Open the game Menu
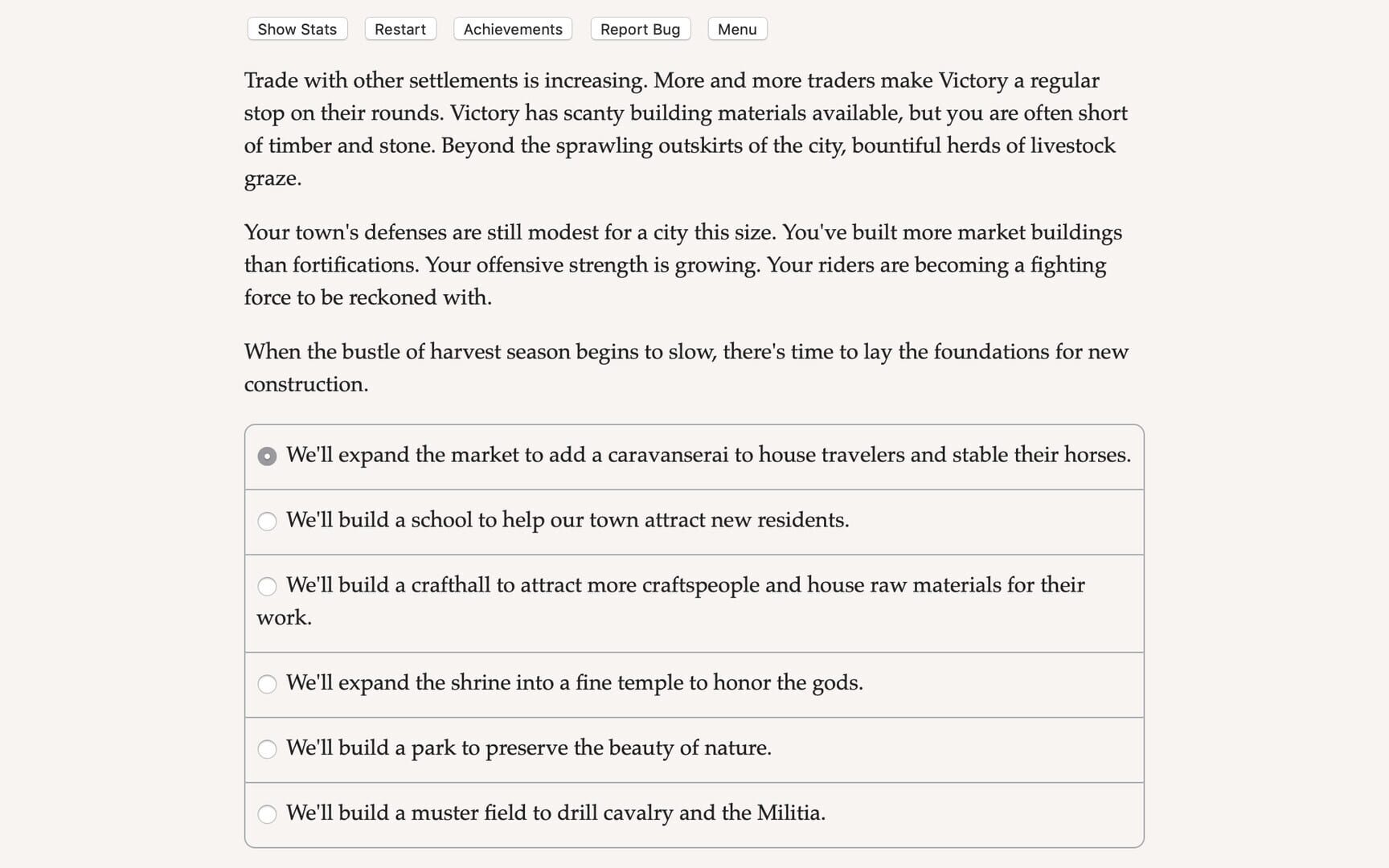Image resolution: width=1389 pixels, height=868 pixels. click(737, 29)
